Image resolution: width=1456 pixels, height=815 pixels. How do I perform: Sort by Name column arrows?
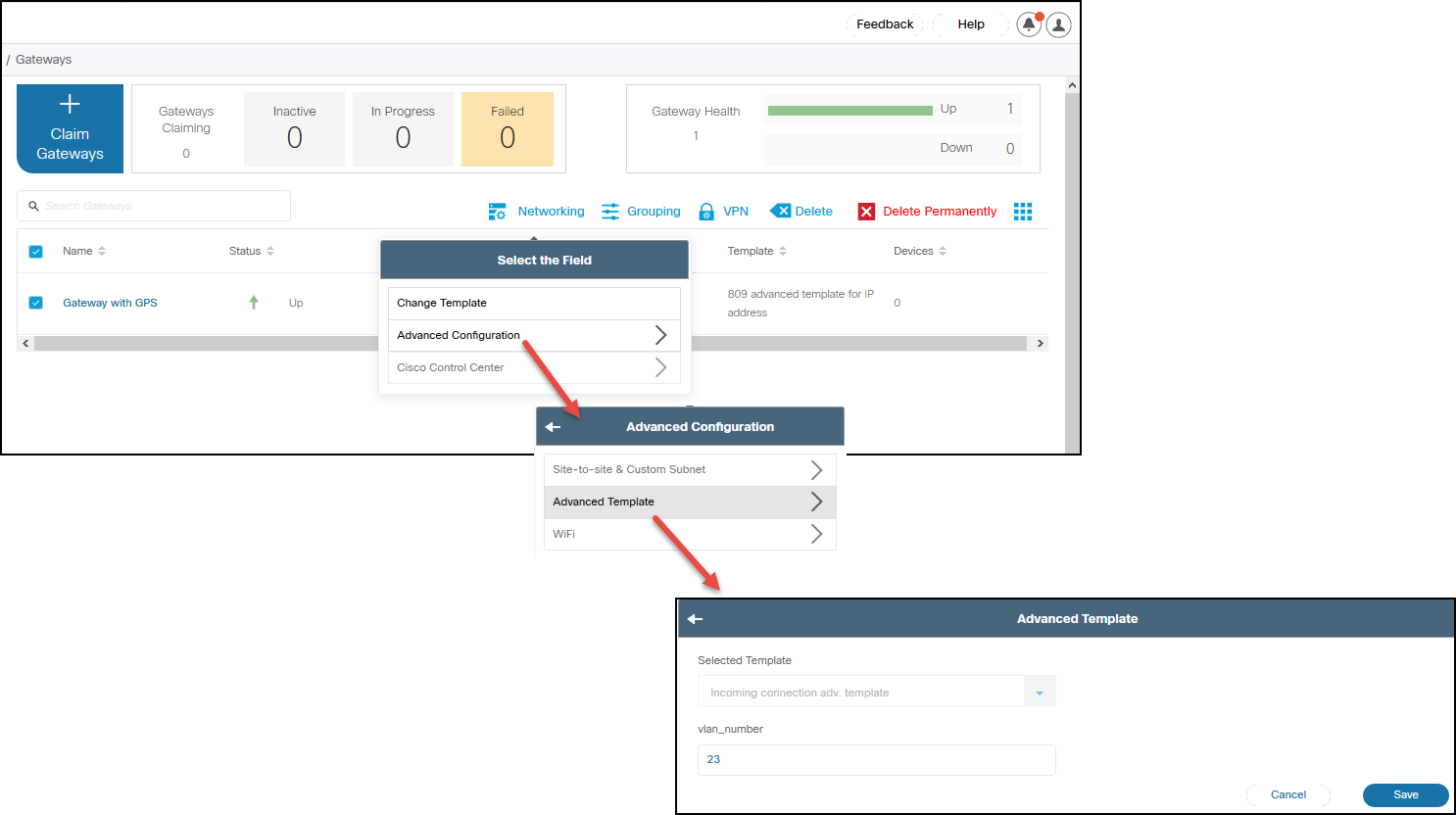pos(102,251)
